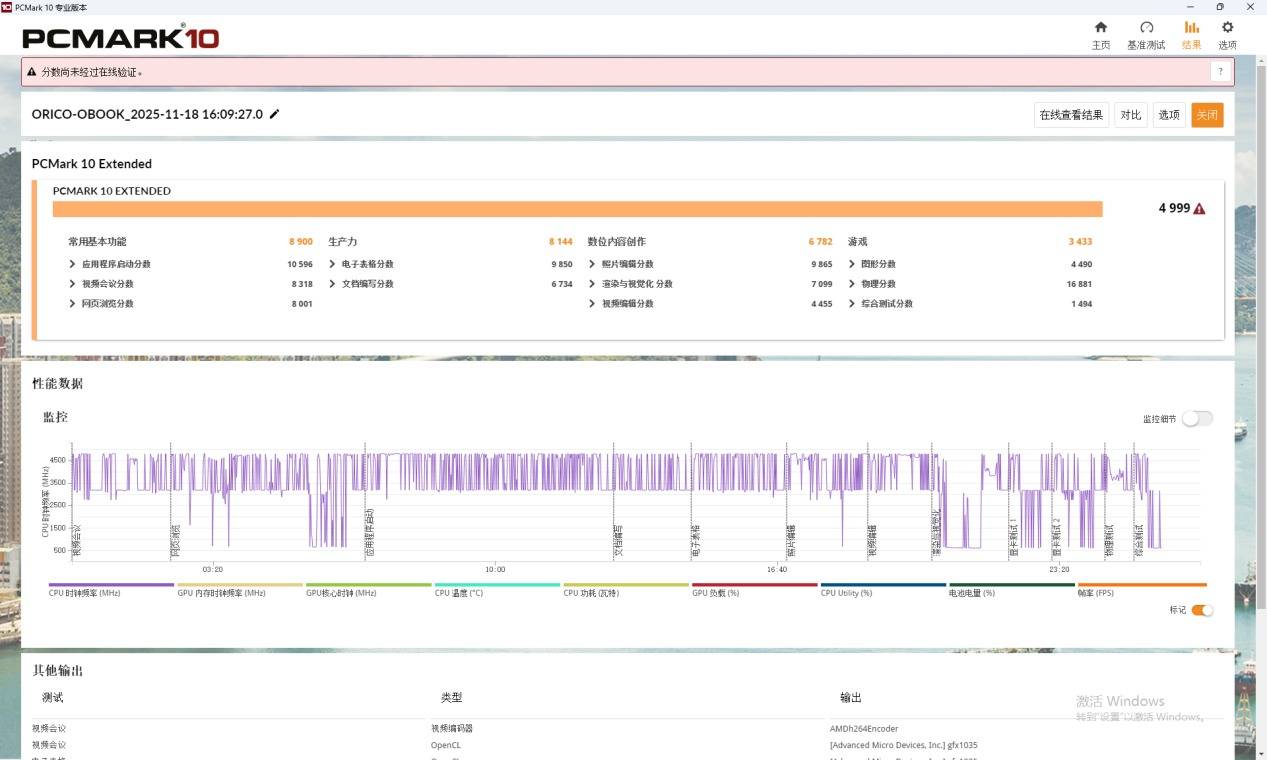Select the Results (结果) bar chart icon

pos(1191,28)
